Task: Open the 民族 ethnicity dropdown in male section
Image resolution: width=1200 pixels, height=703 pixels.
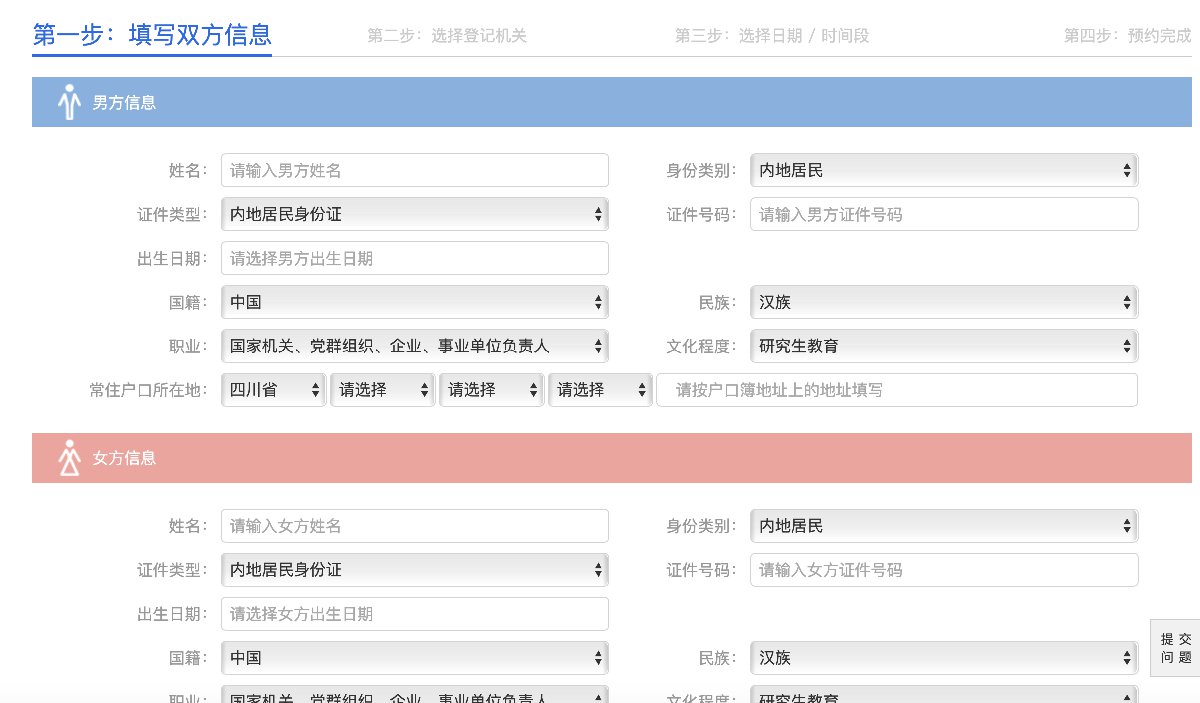Action: tap(943, 301)
